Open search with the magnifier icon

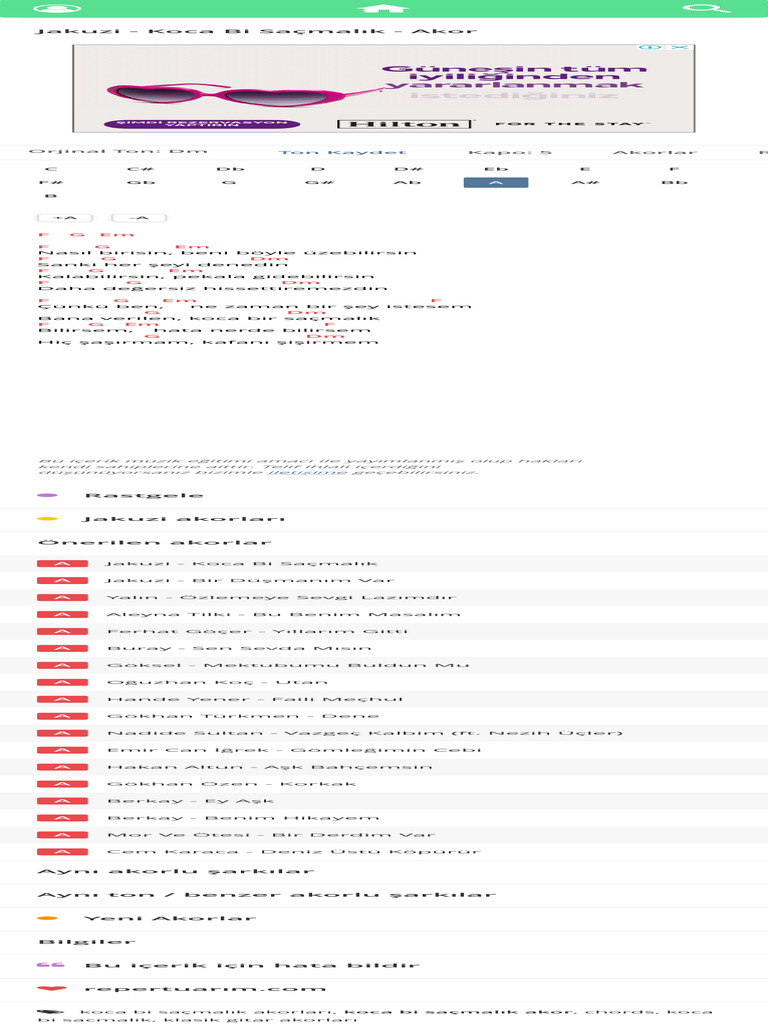[x=706, y=8]
